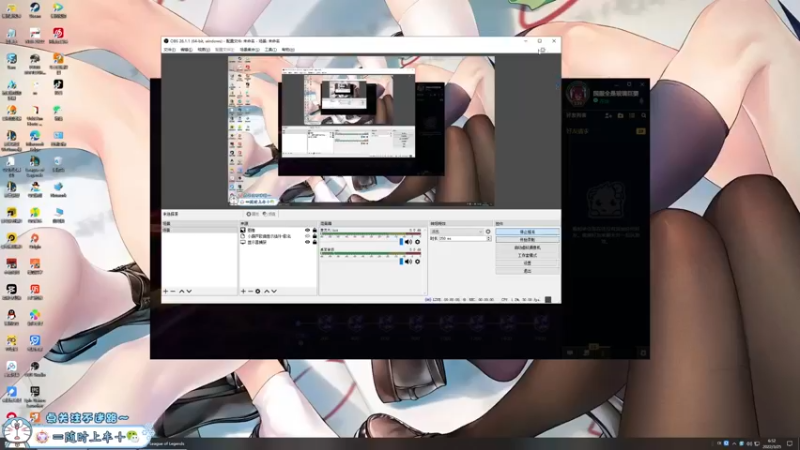Image resolution: width=800 pixels, height=450 pixels.
Task: Open Steam from the desktop
Action: (x=35, y=10)
